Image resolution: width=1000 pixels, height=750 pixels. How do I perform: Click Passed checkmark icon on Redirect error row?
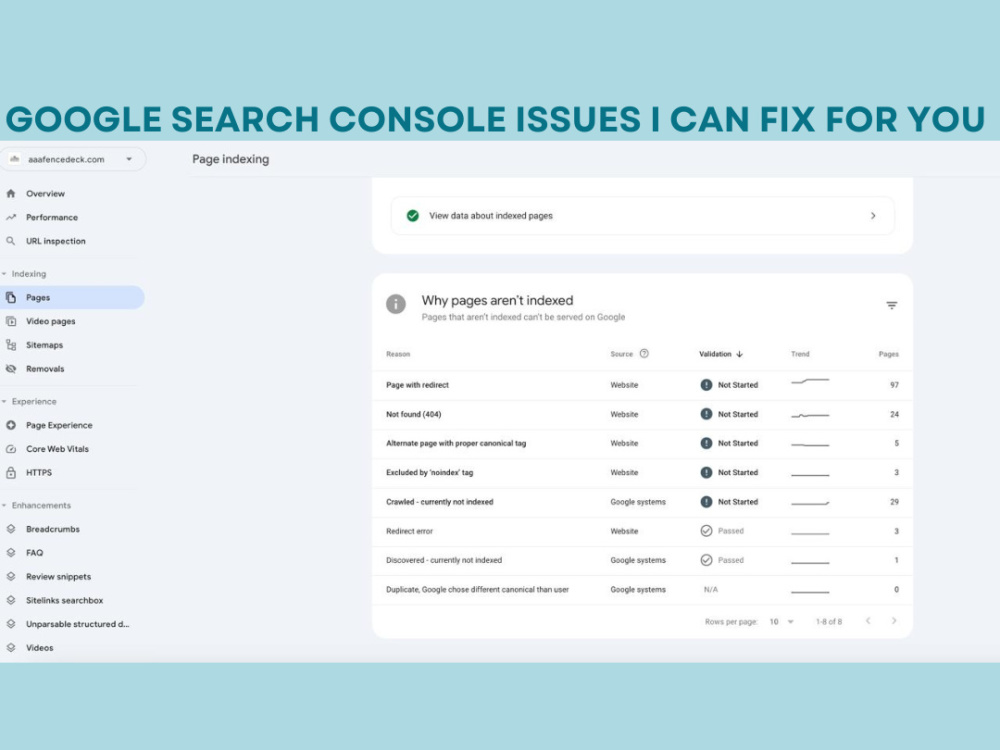[706, 531]
